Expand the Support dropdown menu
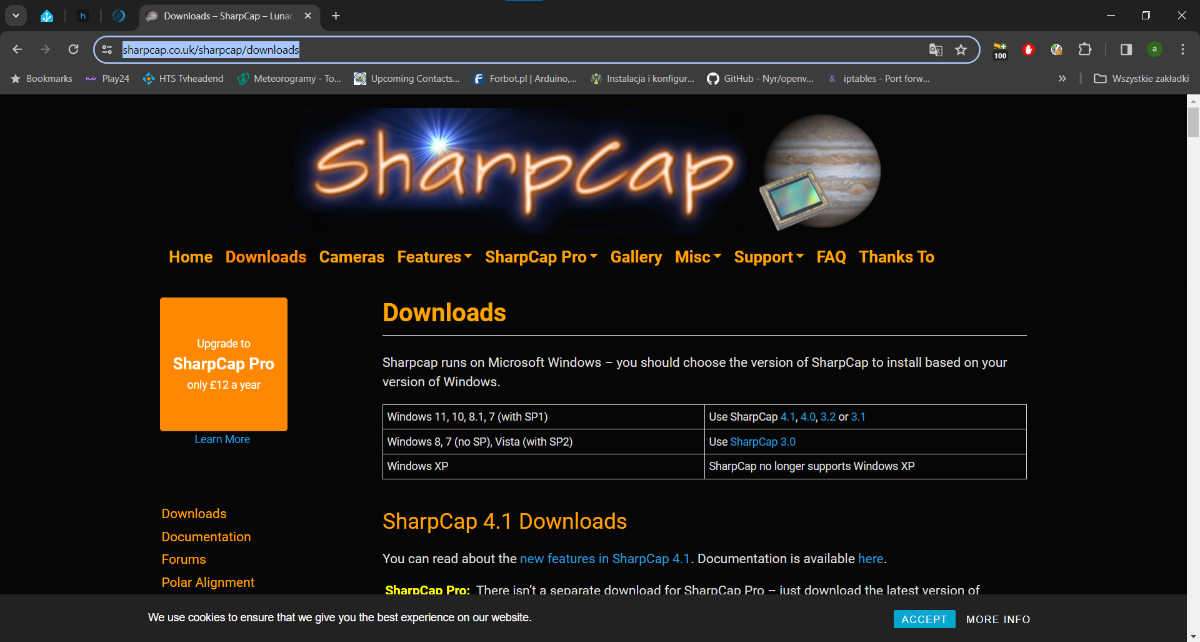 pos(769,257)
